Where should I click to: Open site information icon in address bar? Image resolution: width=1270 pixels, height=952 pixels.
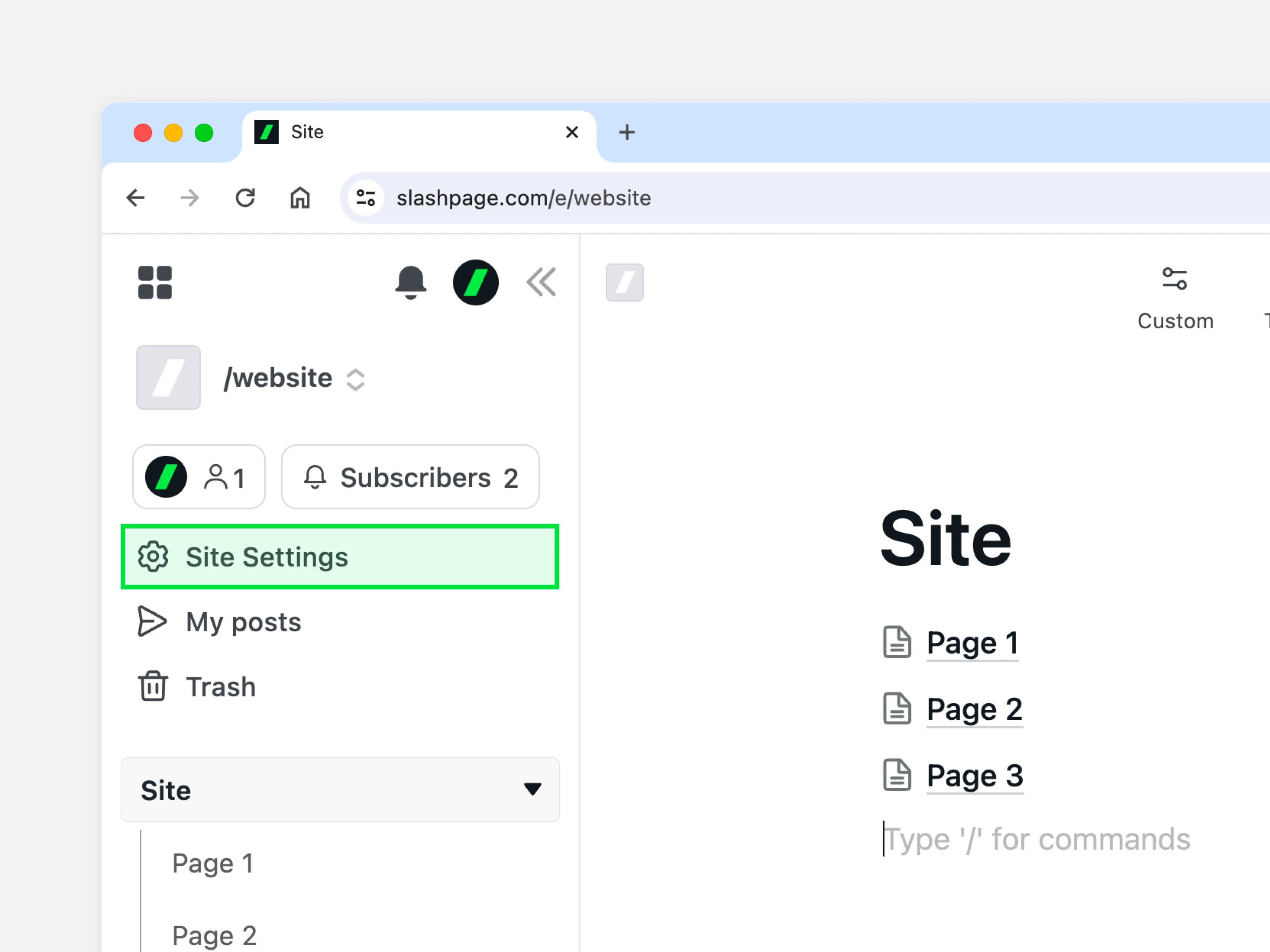(366, 198)
